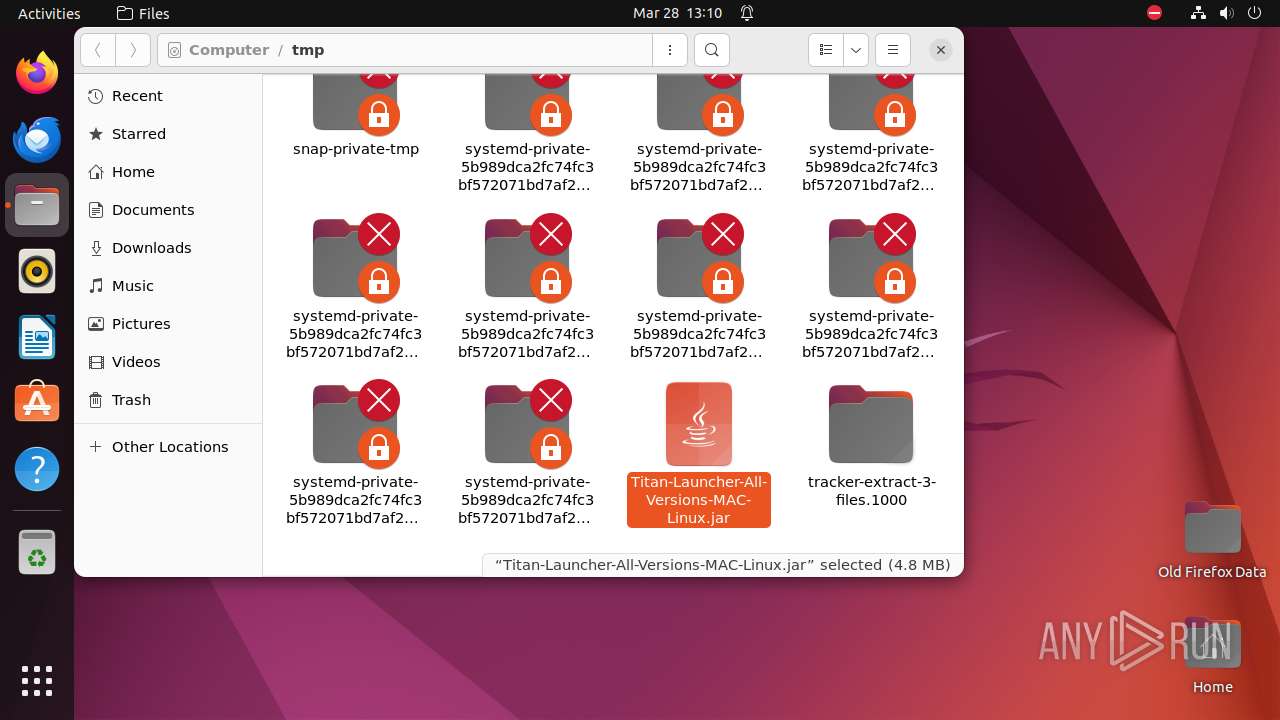Click the search magnifier button
This screenshot has width=1280, height=720.
(x=711, y=50)
